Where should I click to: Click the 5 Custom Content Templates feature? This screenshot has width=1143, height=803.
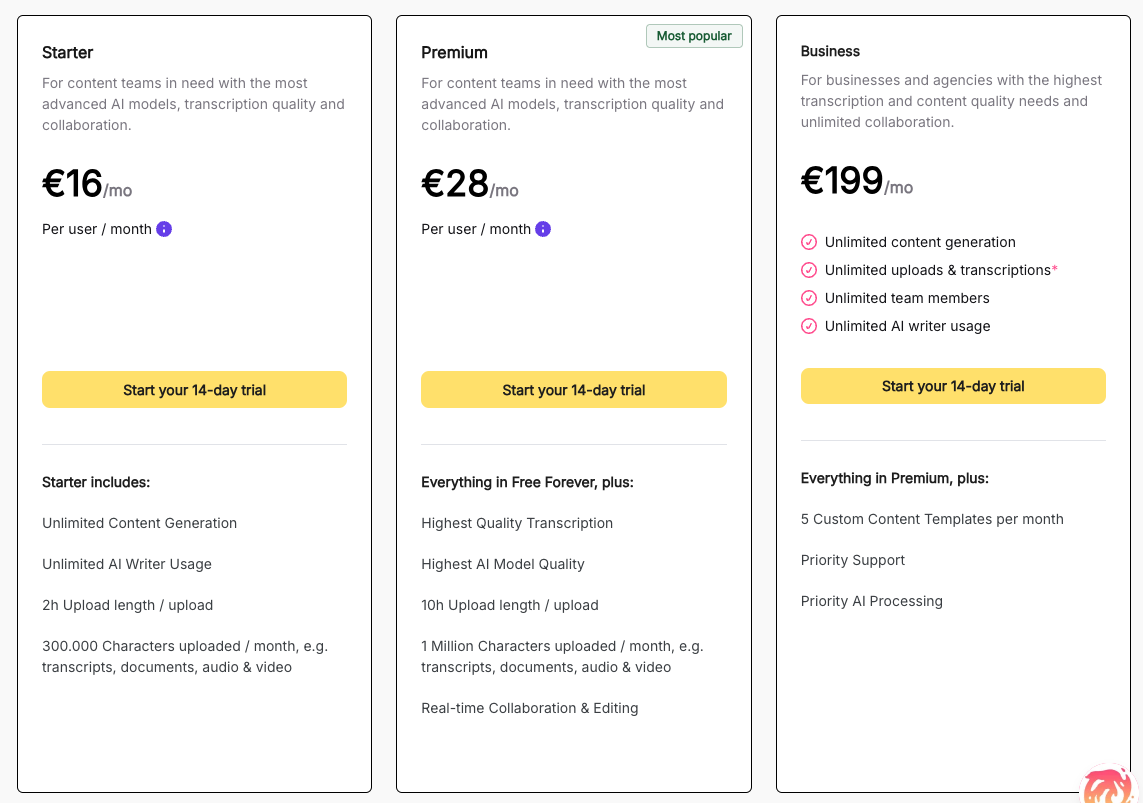coord(932,519)
